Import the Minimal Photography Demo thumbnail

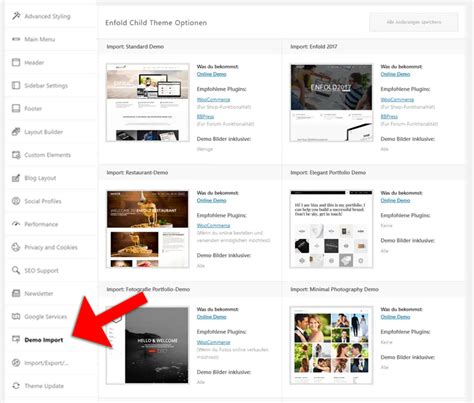click(x=331, y=345)
